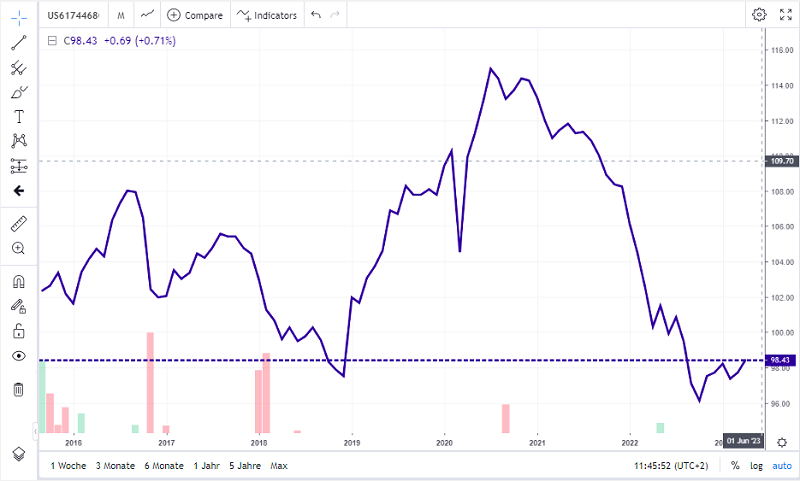Select the text annotation tool
This screenshot has width=800, height=481.
click(x=18, y=116)
